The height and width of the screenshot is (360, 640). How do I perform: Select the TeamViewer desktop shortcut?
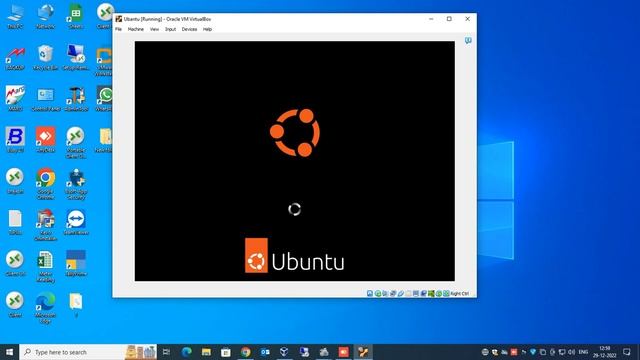76,222
